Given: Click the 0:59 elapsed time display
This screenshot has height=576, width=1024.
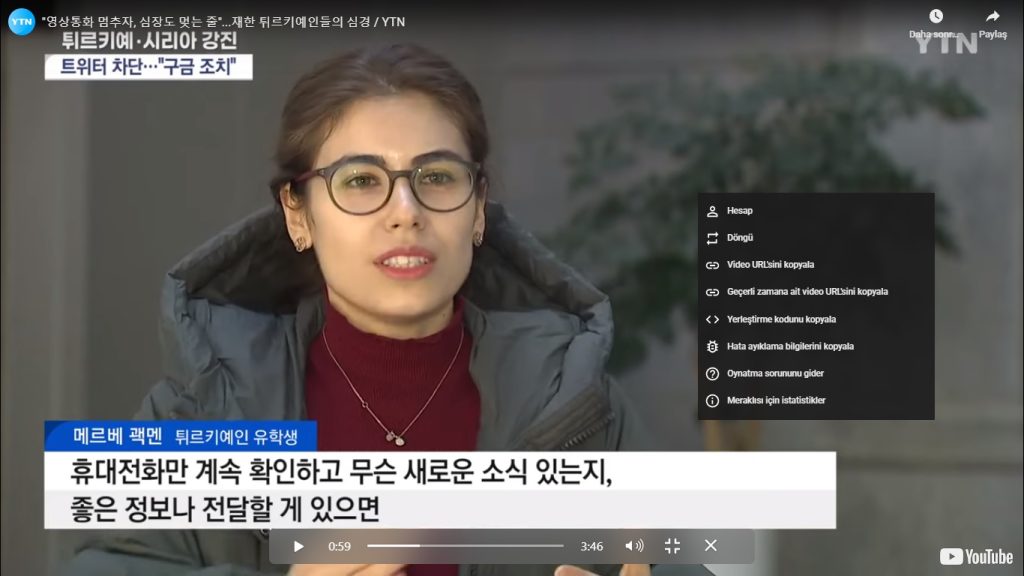Looking at the screenshot, I should click(x=339, y=546).
